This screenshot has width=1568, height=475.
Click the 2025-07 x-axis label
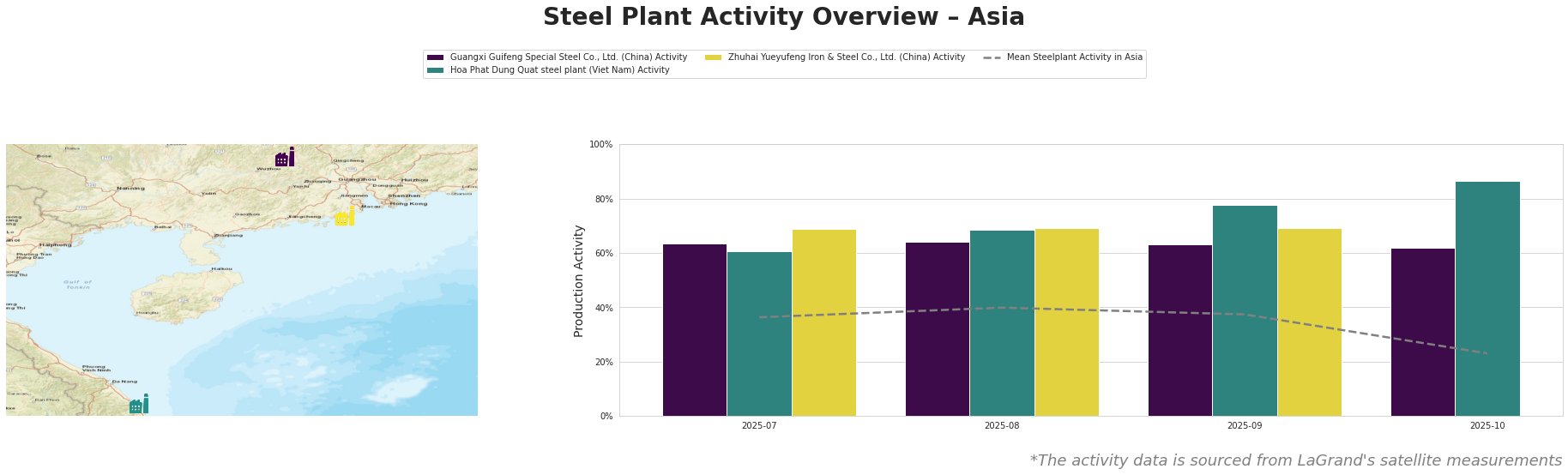tap(759, 425)
